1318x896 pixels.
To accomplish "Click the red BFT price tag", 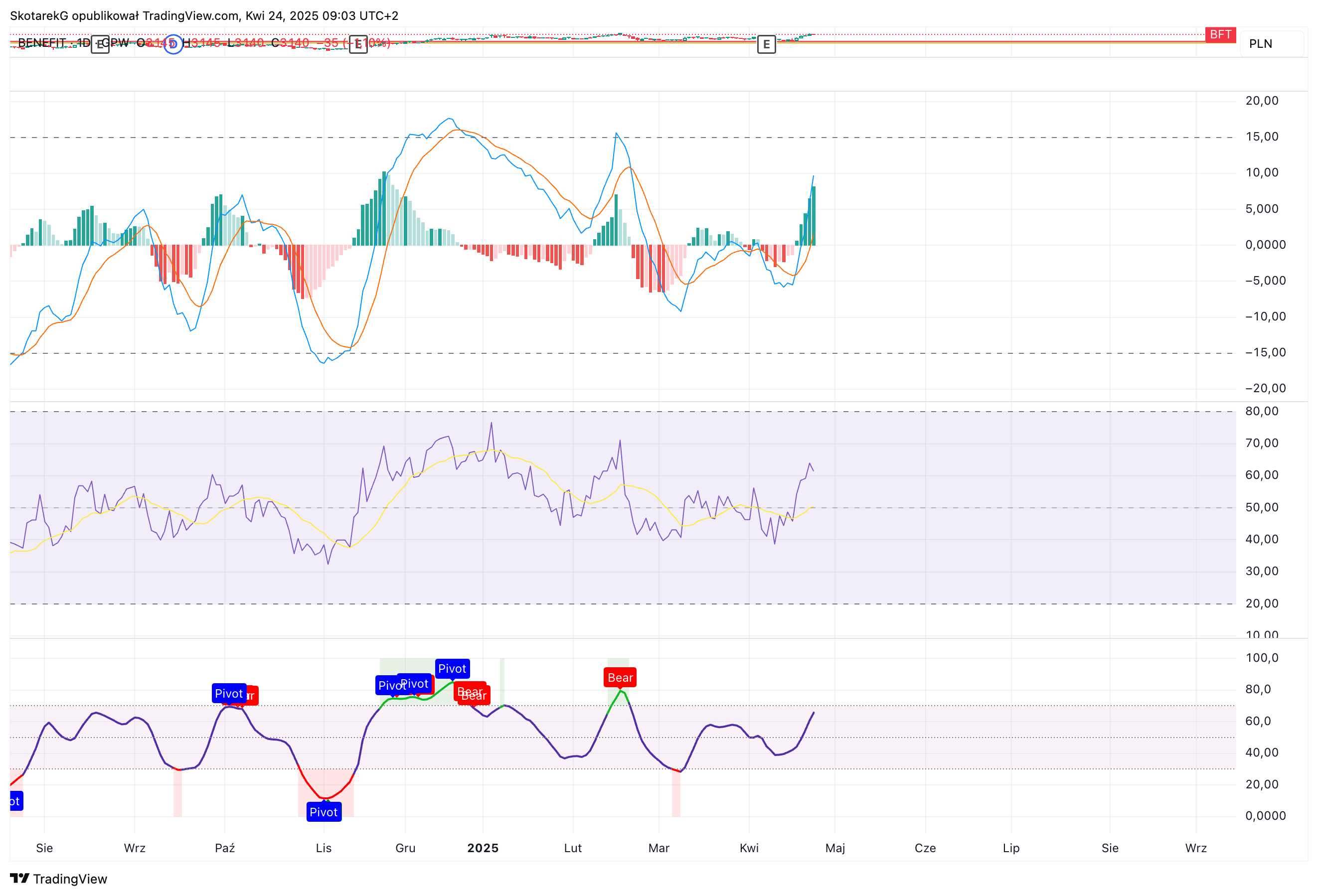I will [1220, 34].
